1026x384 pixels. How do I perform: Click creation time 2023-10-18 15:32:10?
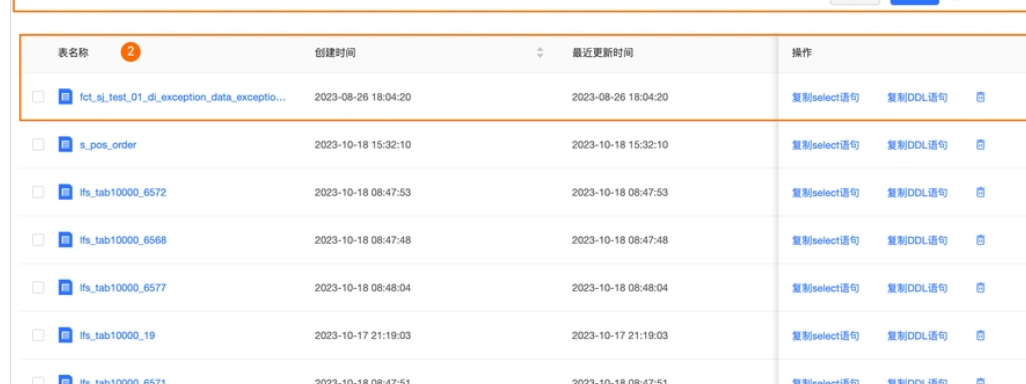click(x=363, y=145)
